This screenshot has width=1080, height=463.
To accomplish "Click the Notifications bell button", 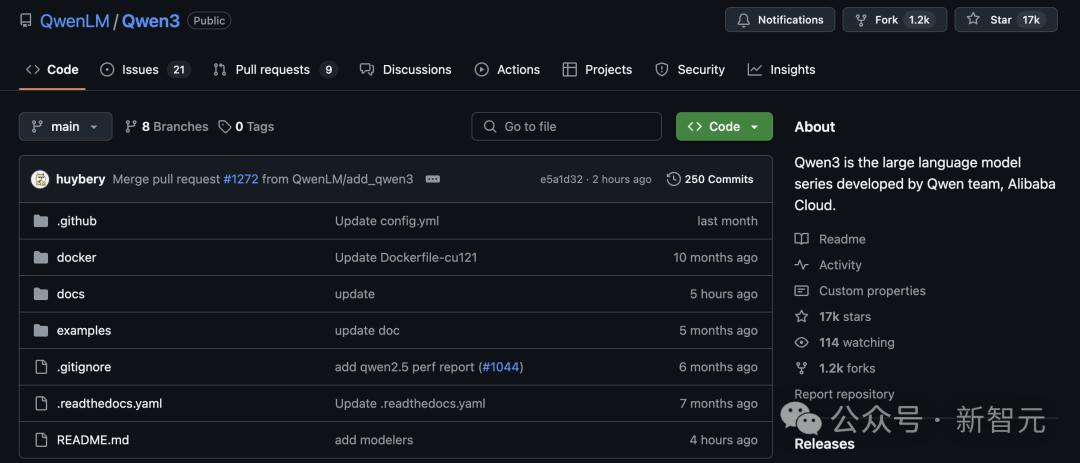I will coord(780,20).
